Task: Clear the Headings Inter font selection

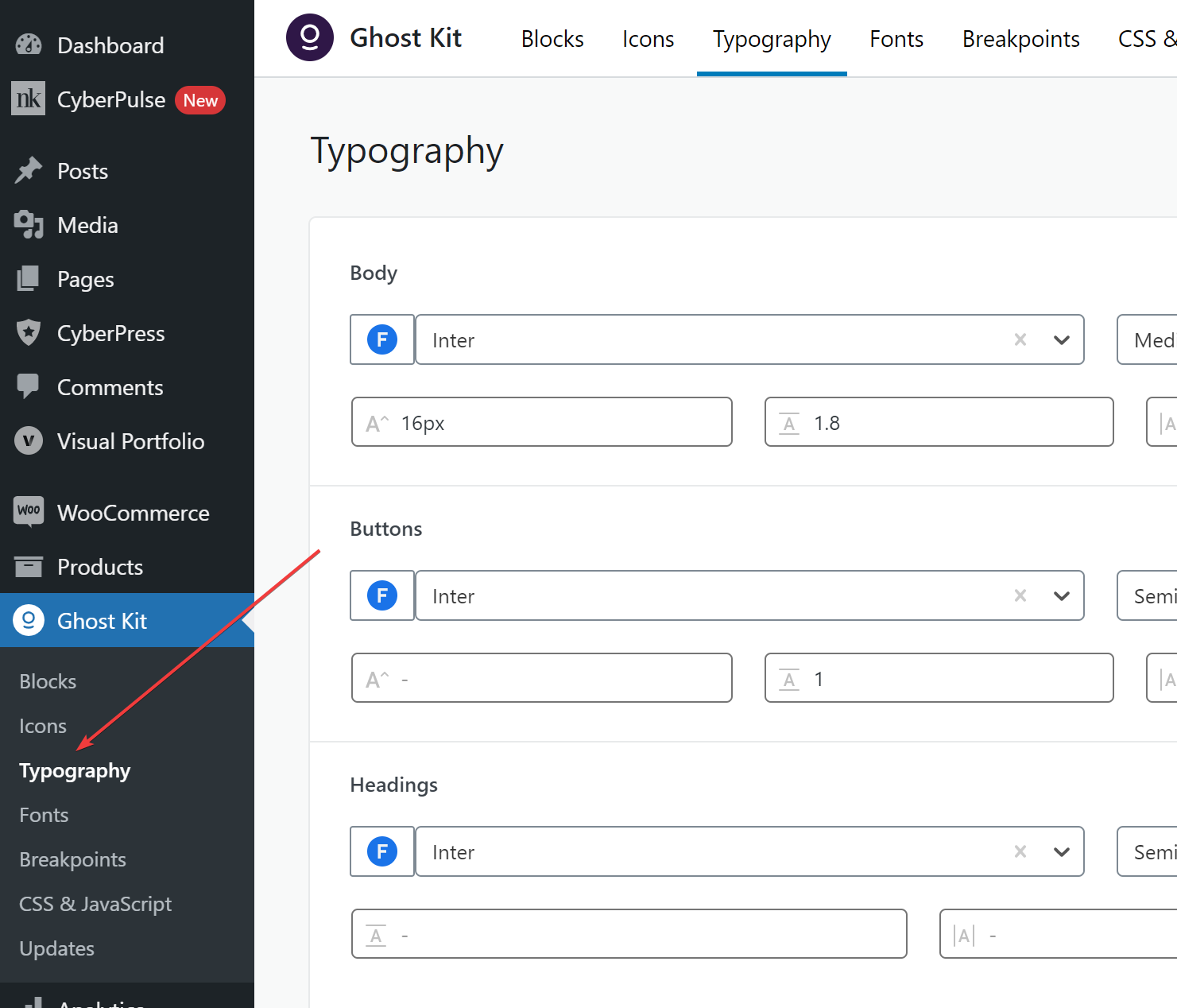Action: (x=1020, y=851)
